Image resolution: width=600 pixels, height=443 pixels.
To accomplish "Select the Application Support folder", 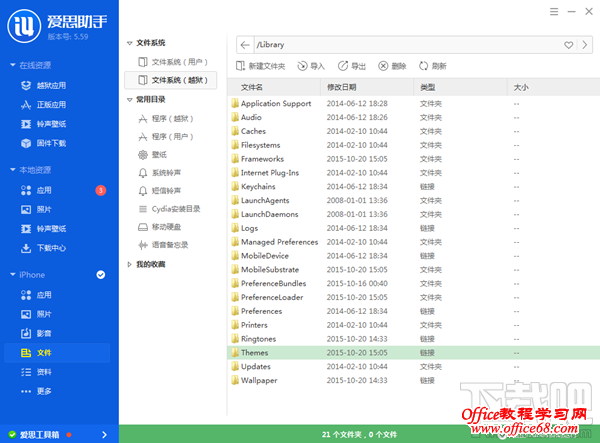I will point(414,104).
